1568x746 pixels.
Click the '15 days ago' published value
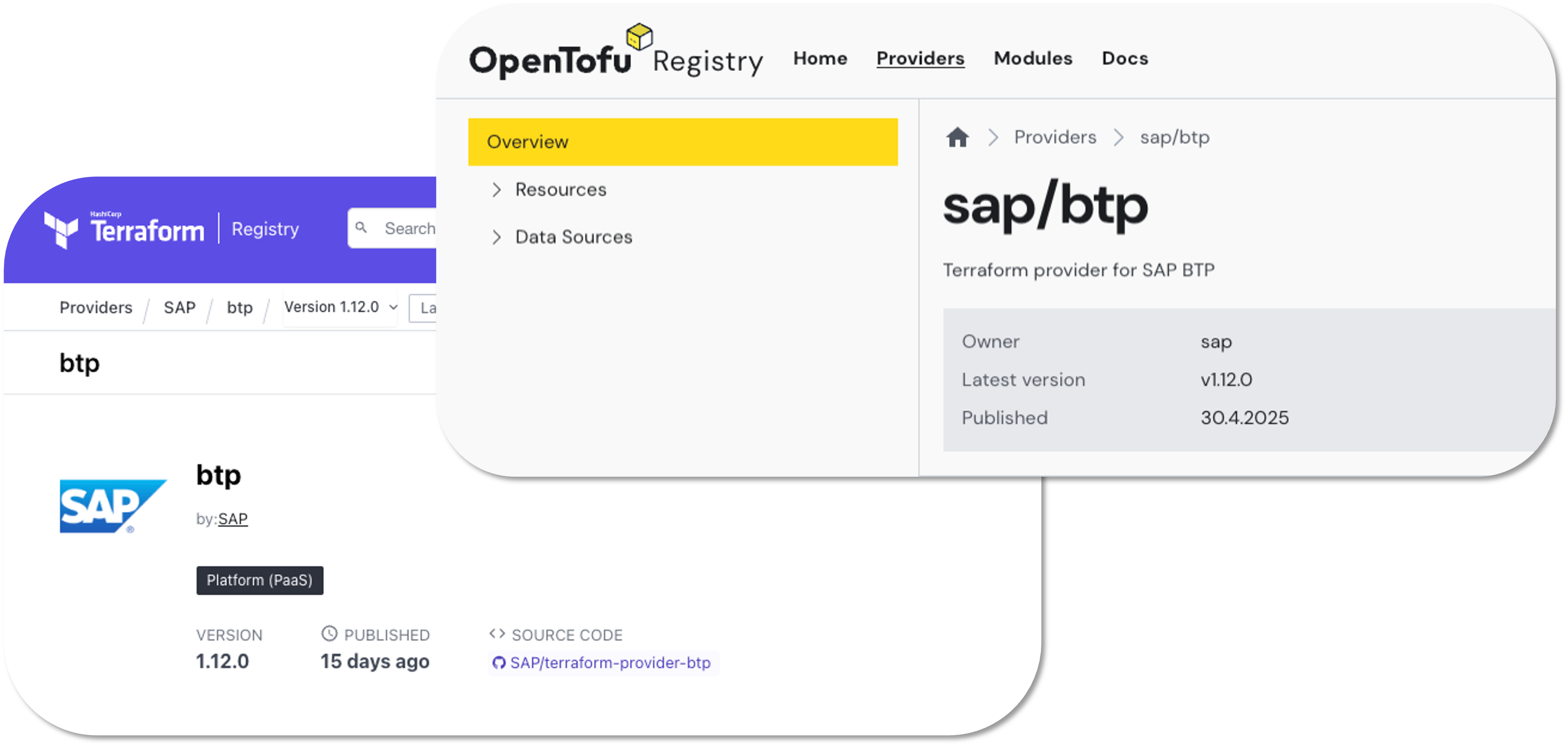pyautogui.click(x=375, y=661)
